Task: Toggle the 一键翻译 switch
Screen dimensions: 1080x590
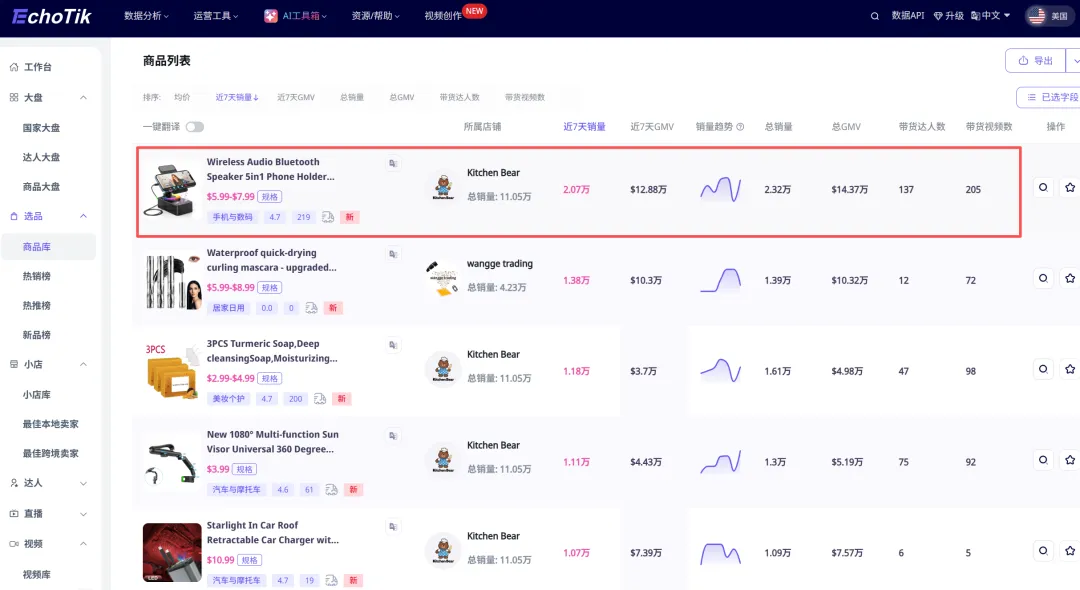Action: (x=195, y=127)
